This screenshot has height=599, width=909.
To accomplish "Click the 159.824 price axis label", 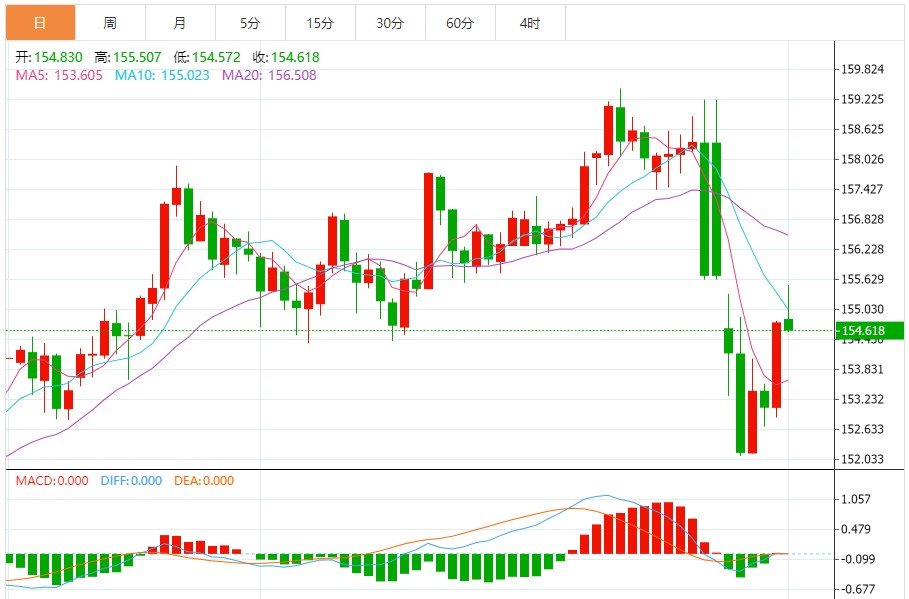I will point(863,69).
